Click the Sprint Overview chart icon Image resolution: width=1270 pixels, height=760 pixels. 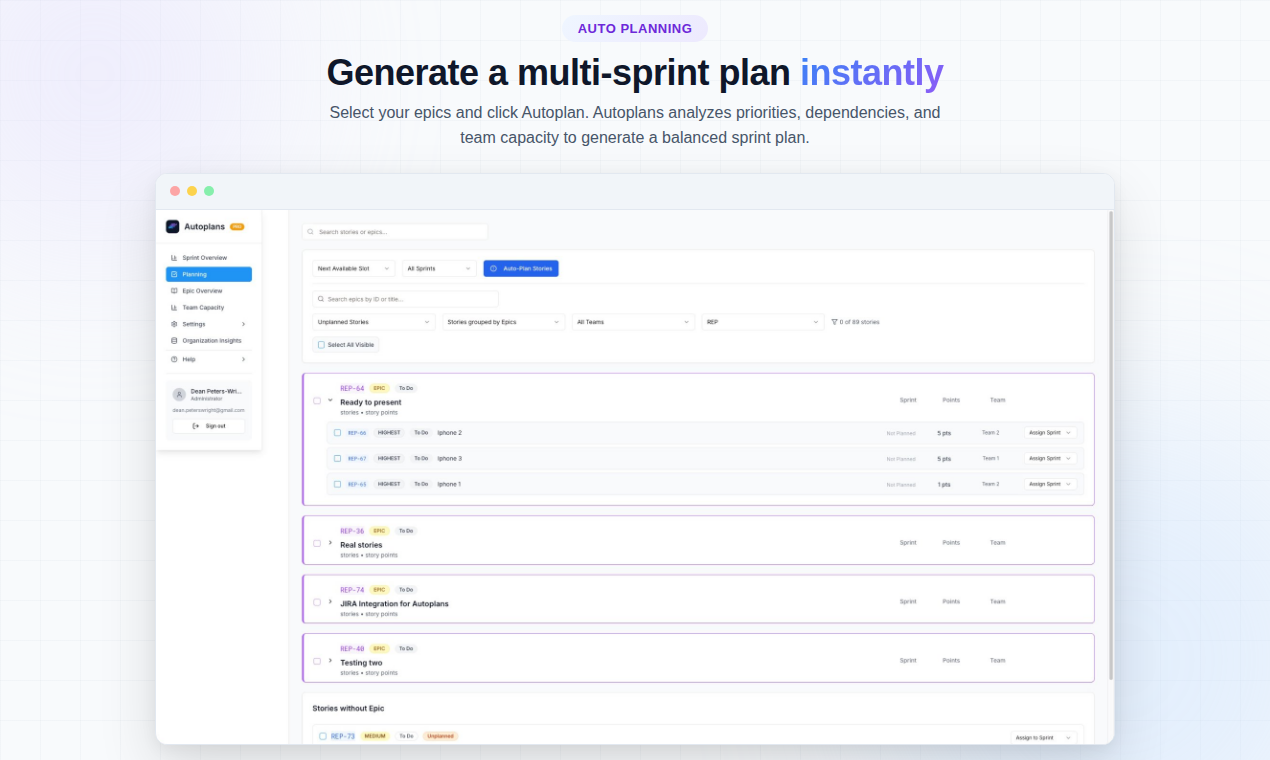click(174, 258)
